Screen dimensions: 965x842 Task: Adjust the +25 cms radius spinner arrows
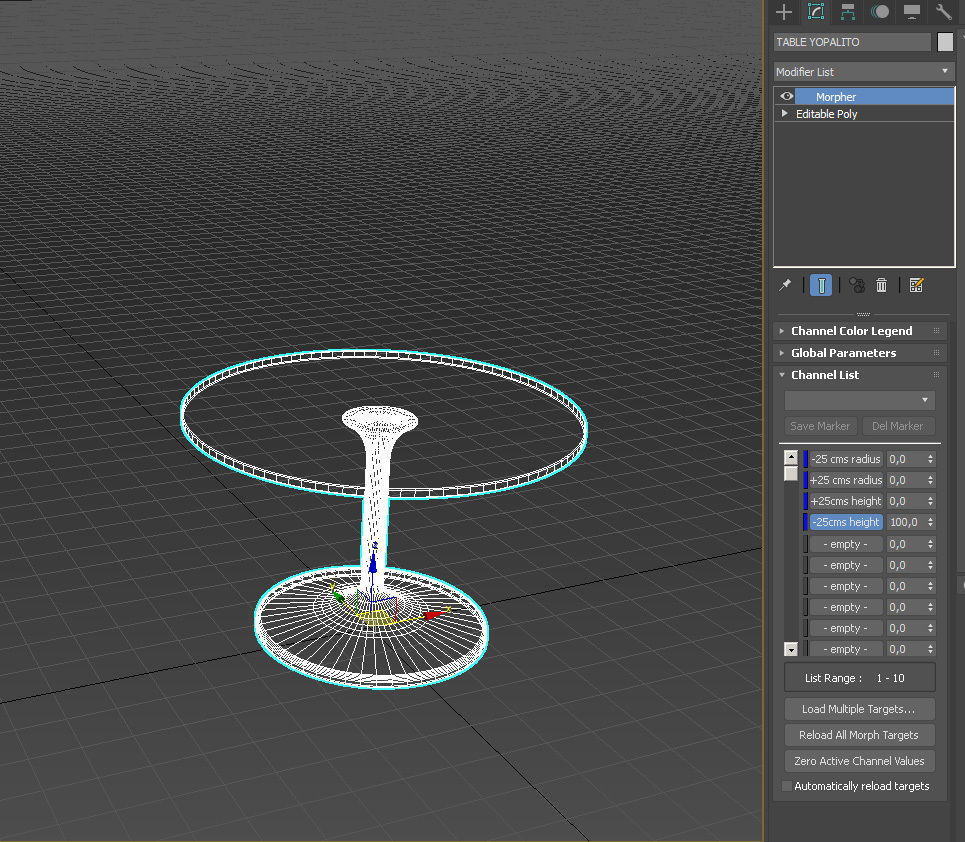931,480
